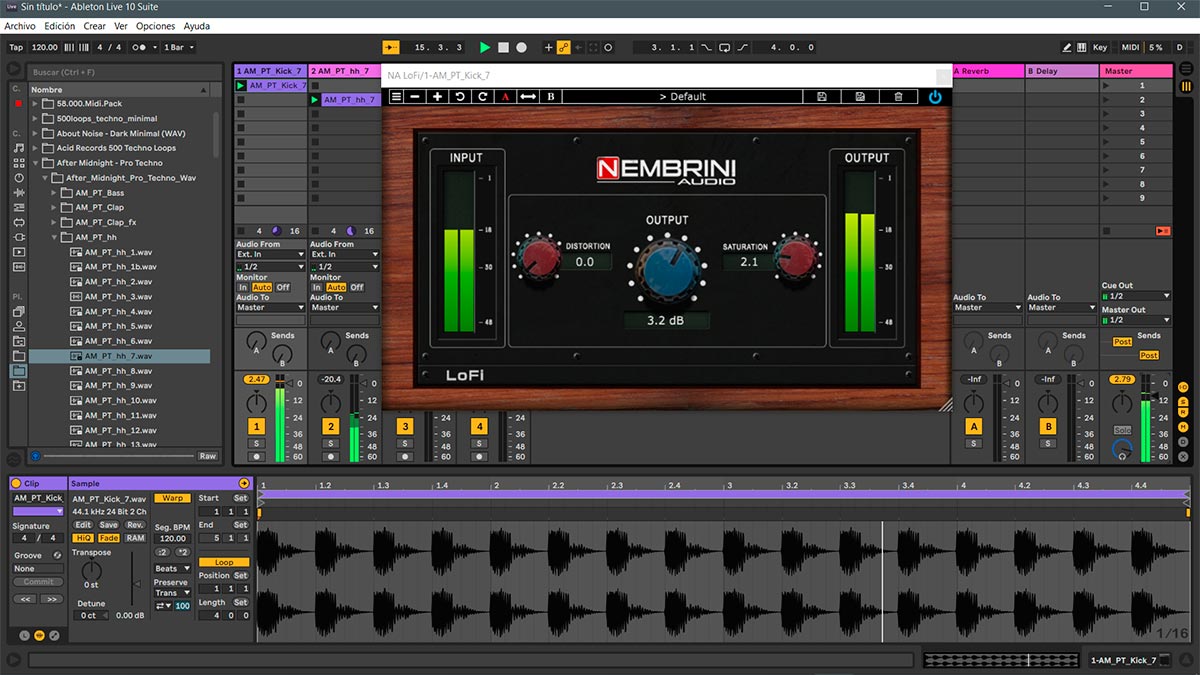Adjust the LoFi red Distortion knob
1200x675 pixels.
(x=538, y=257)
